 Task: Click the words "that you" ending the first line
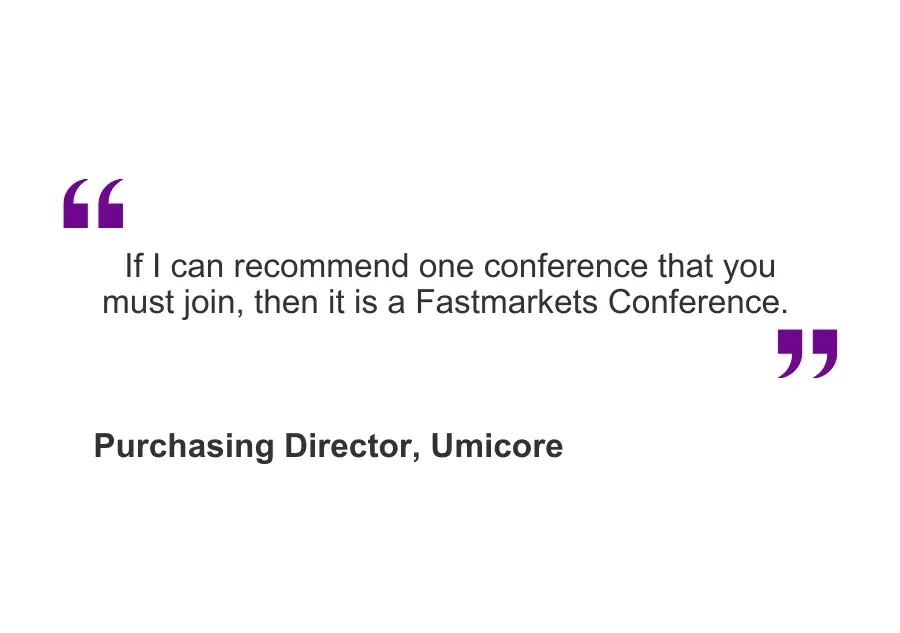[x=716, y=267]
